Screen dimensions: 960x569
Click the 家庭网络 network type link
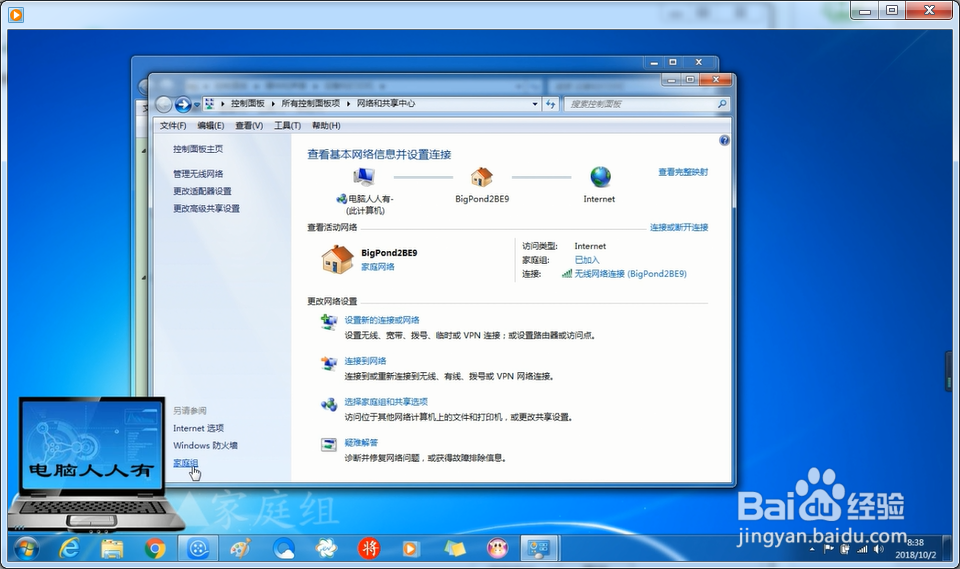pos(378,266)
